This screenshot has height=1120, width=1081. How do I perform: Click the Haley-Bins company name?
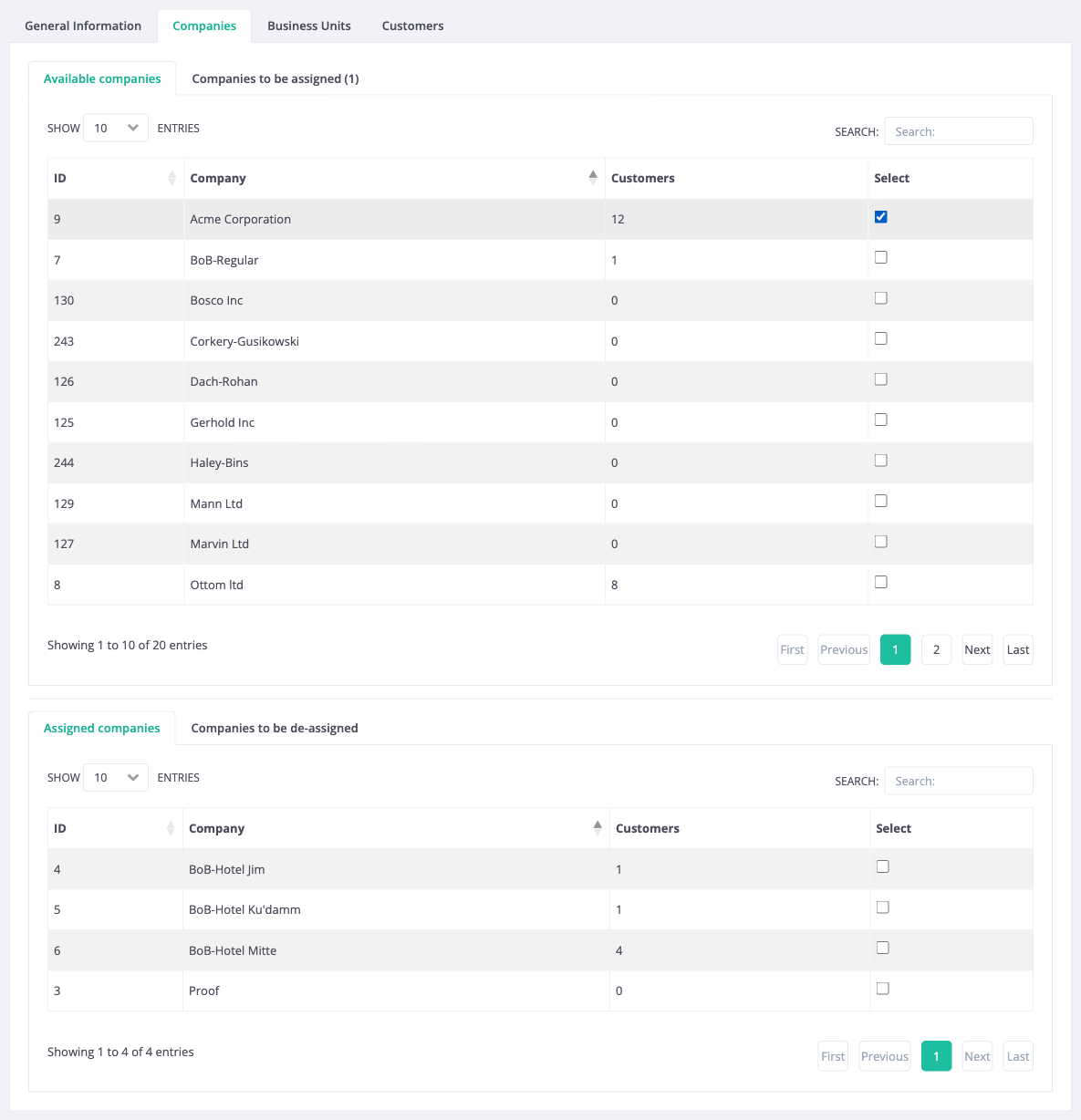click(x=219, y=462)
